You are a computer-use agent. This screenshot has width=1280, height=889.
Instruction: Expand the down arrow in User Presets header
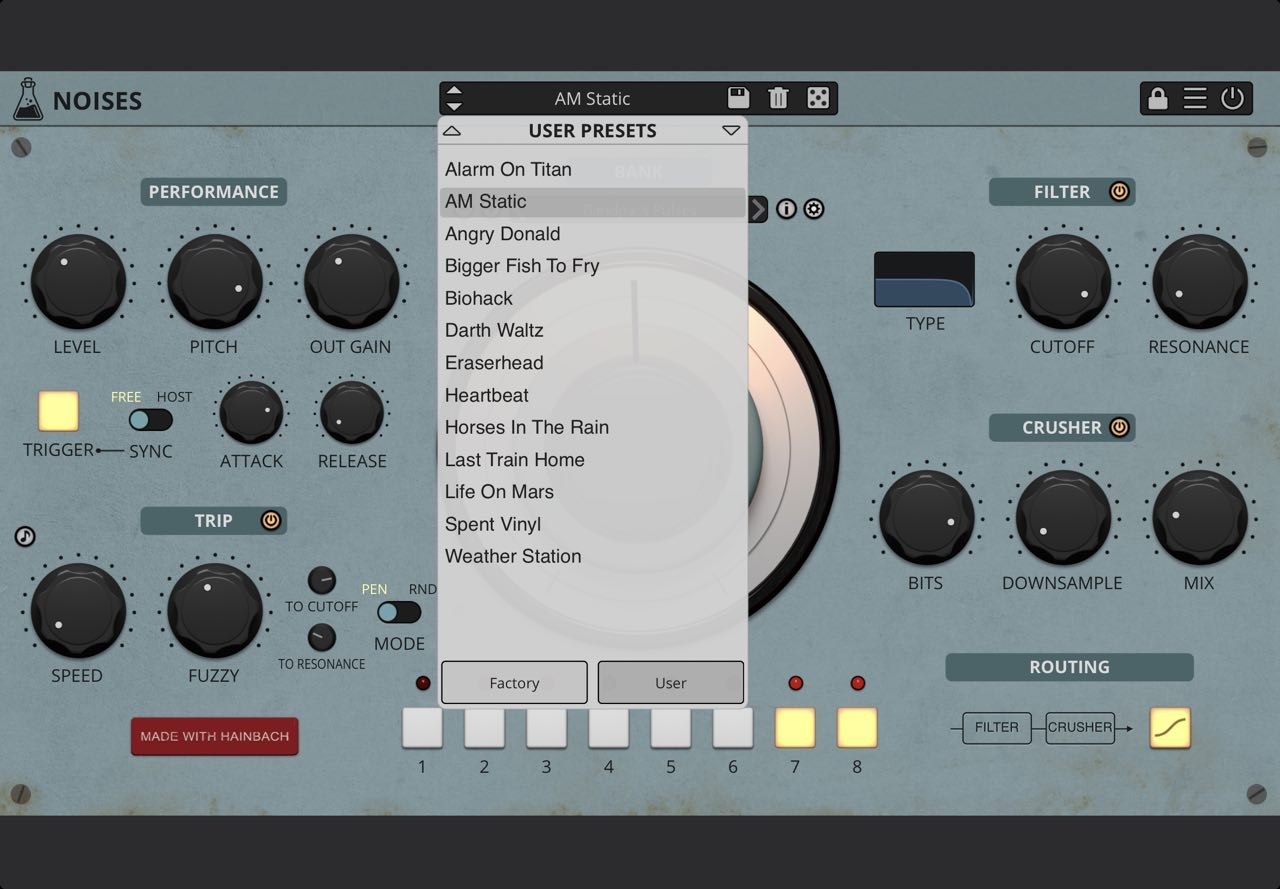click(731, 131)
